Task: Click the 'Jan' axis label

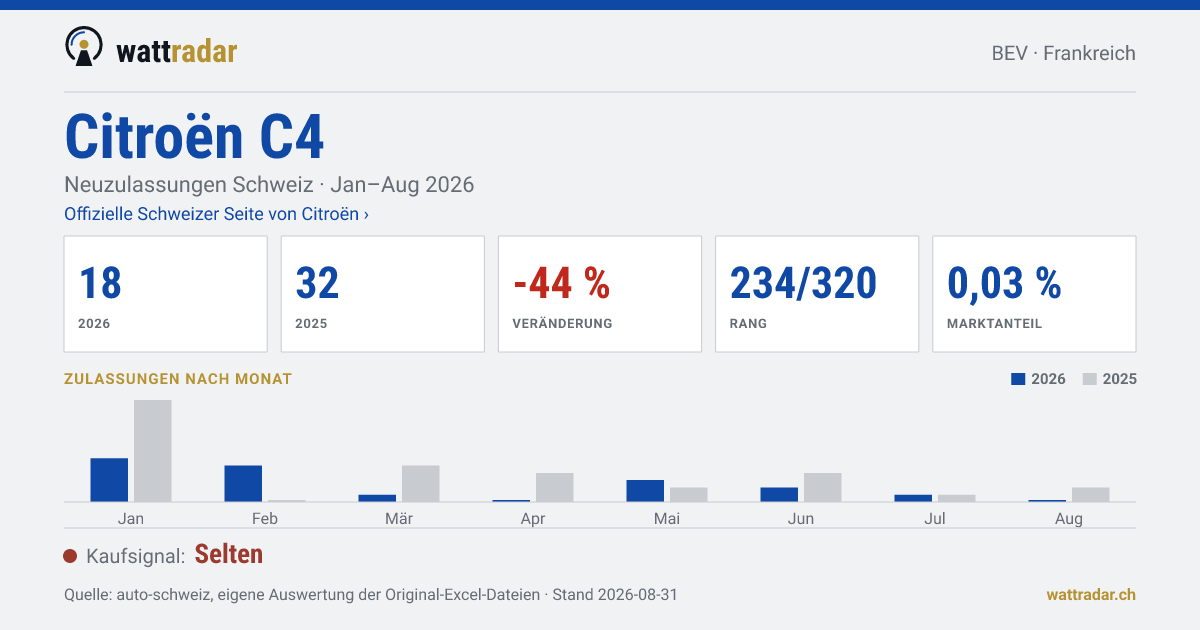Action: (131, 519)
